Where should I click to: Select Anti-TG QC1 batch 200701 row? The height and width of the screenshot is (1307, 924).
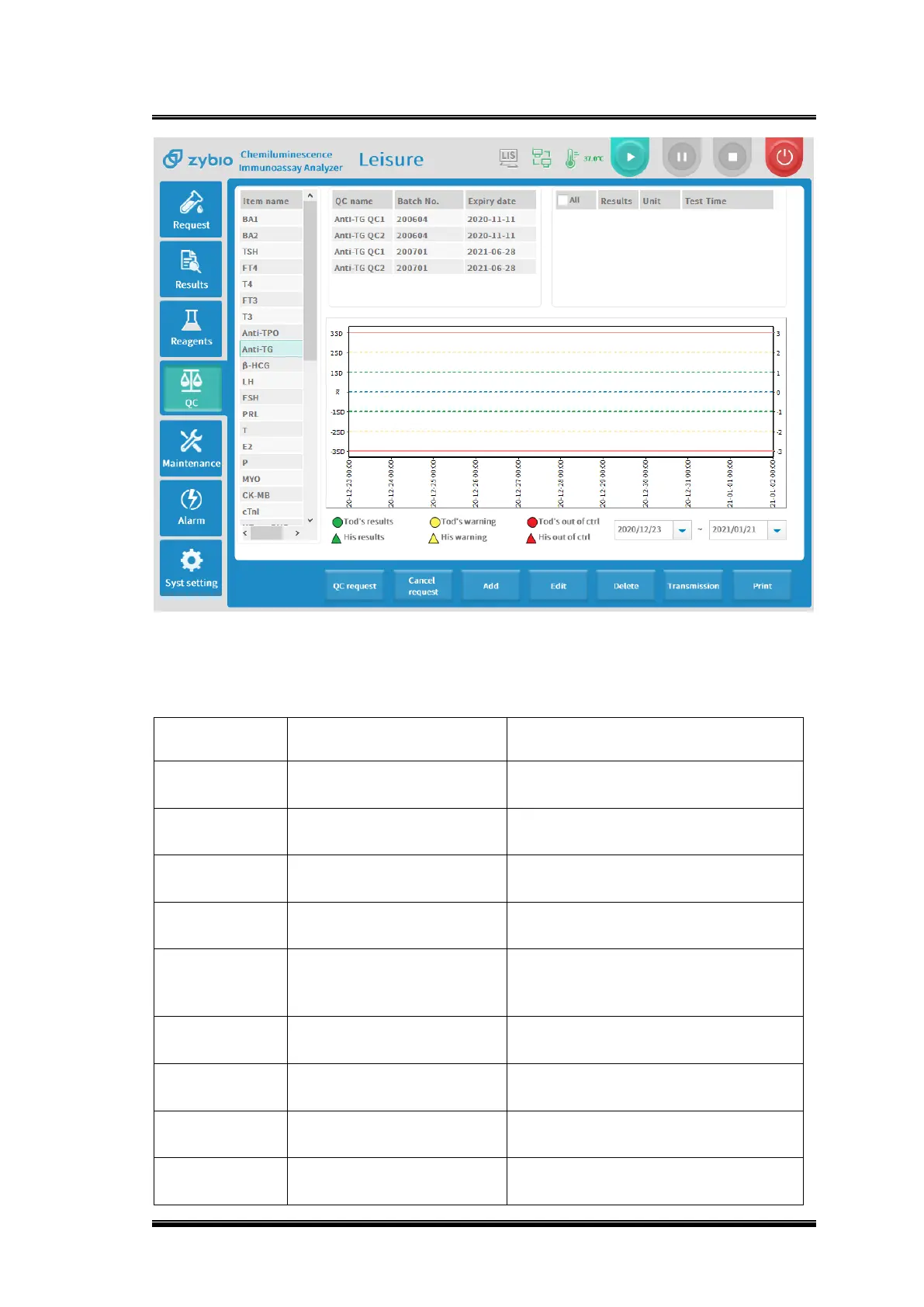point(434,252)
